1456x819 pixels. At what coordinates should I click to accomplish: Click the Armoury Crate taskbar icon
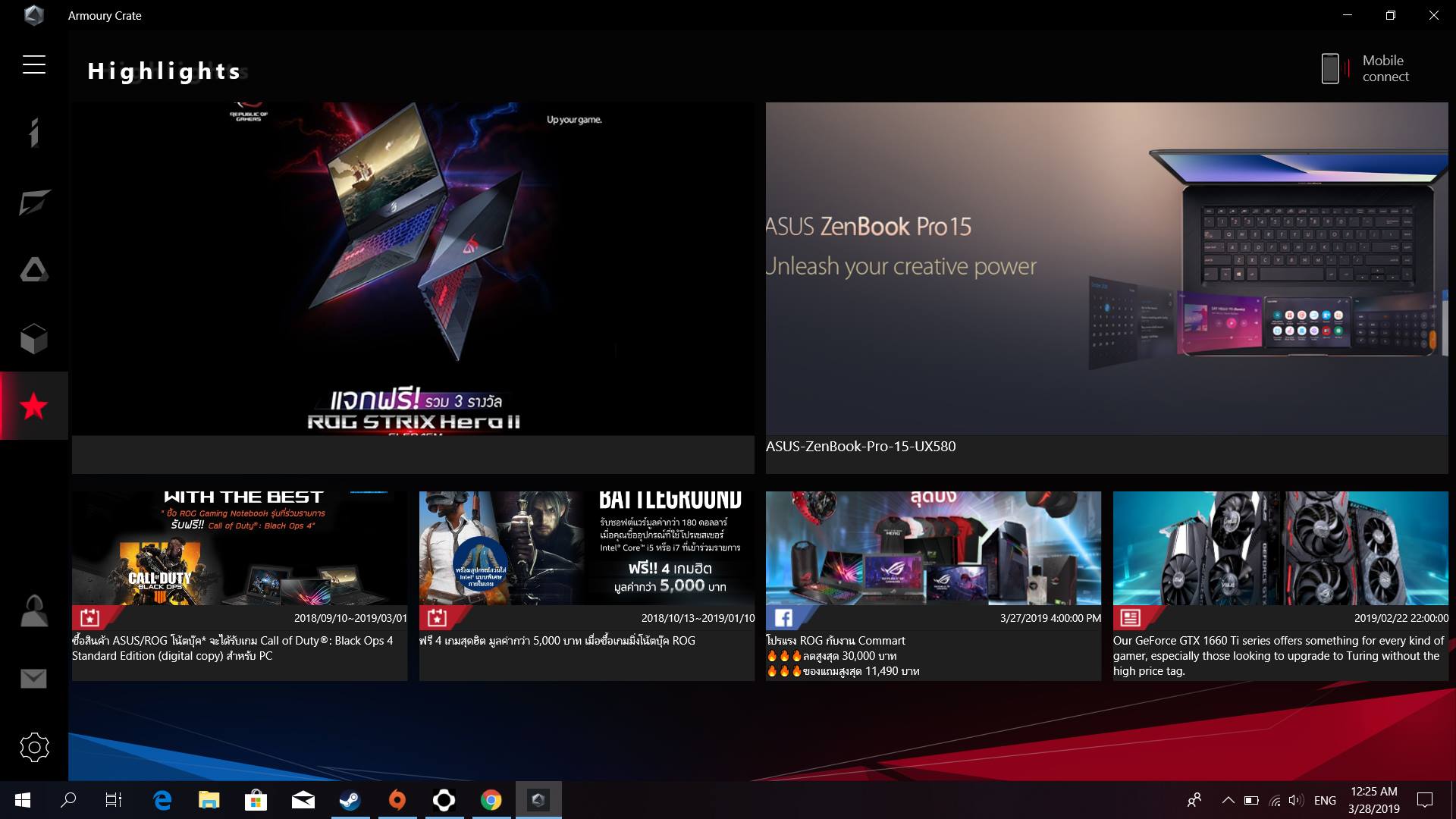pos(538,800)
